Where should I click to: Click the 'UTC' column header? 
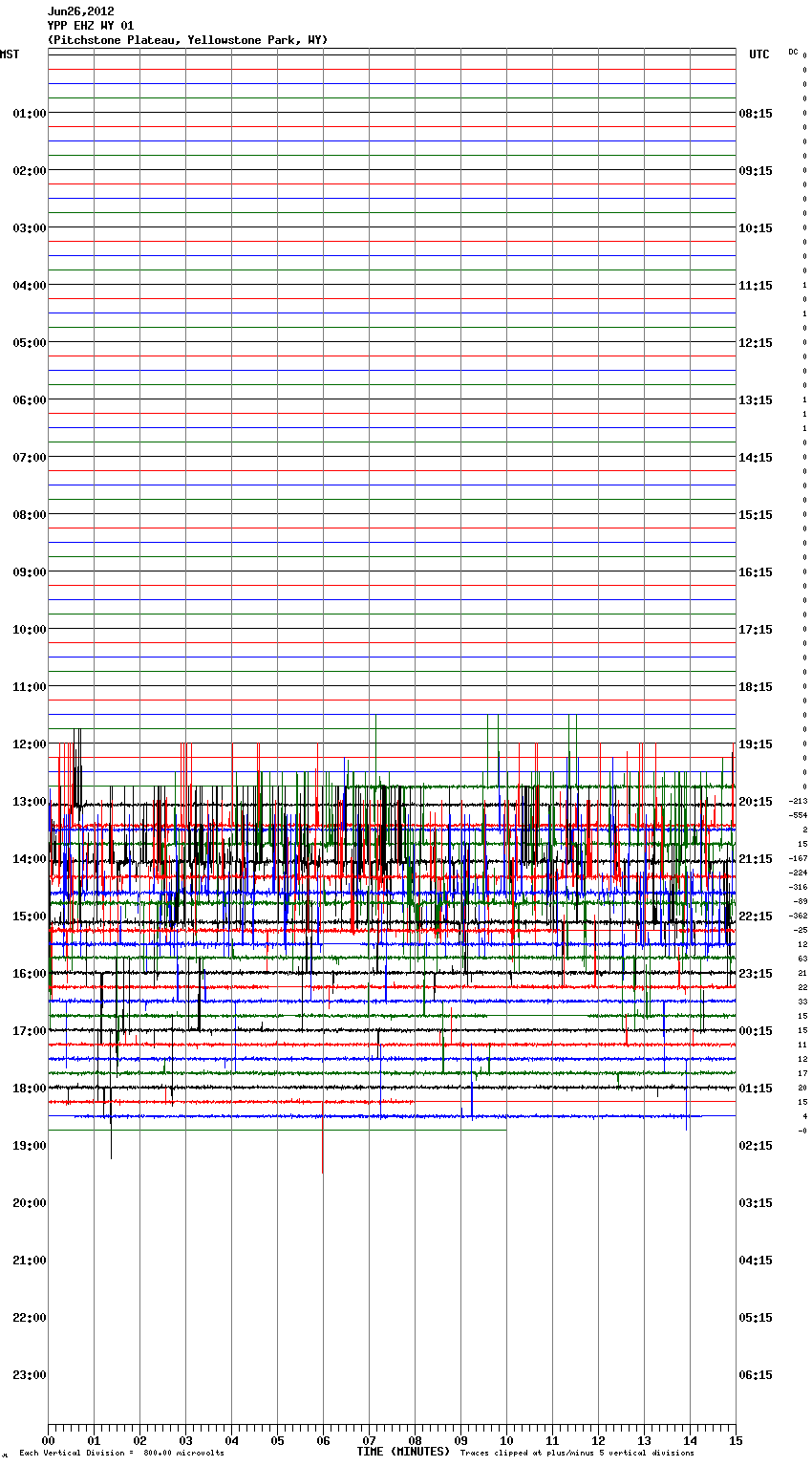pyautogui.click(x=759, y=54)
